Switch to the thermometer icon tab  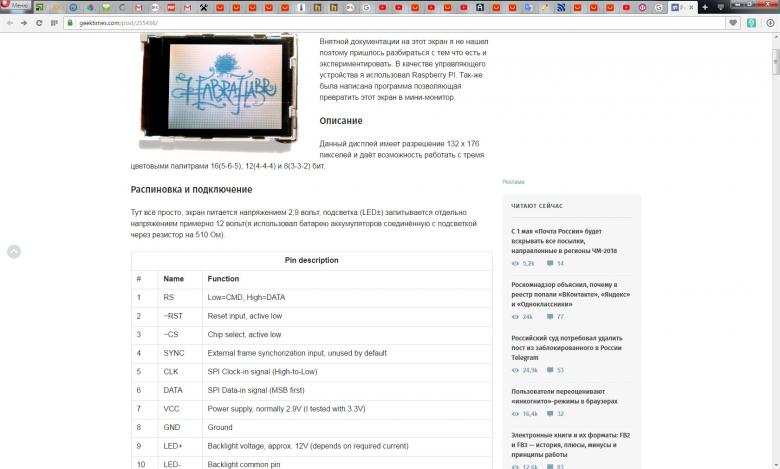tap(301, 7)
